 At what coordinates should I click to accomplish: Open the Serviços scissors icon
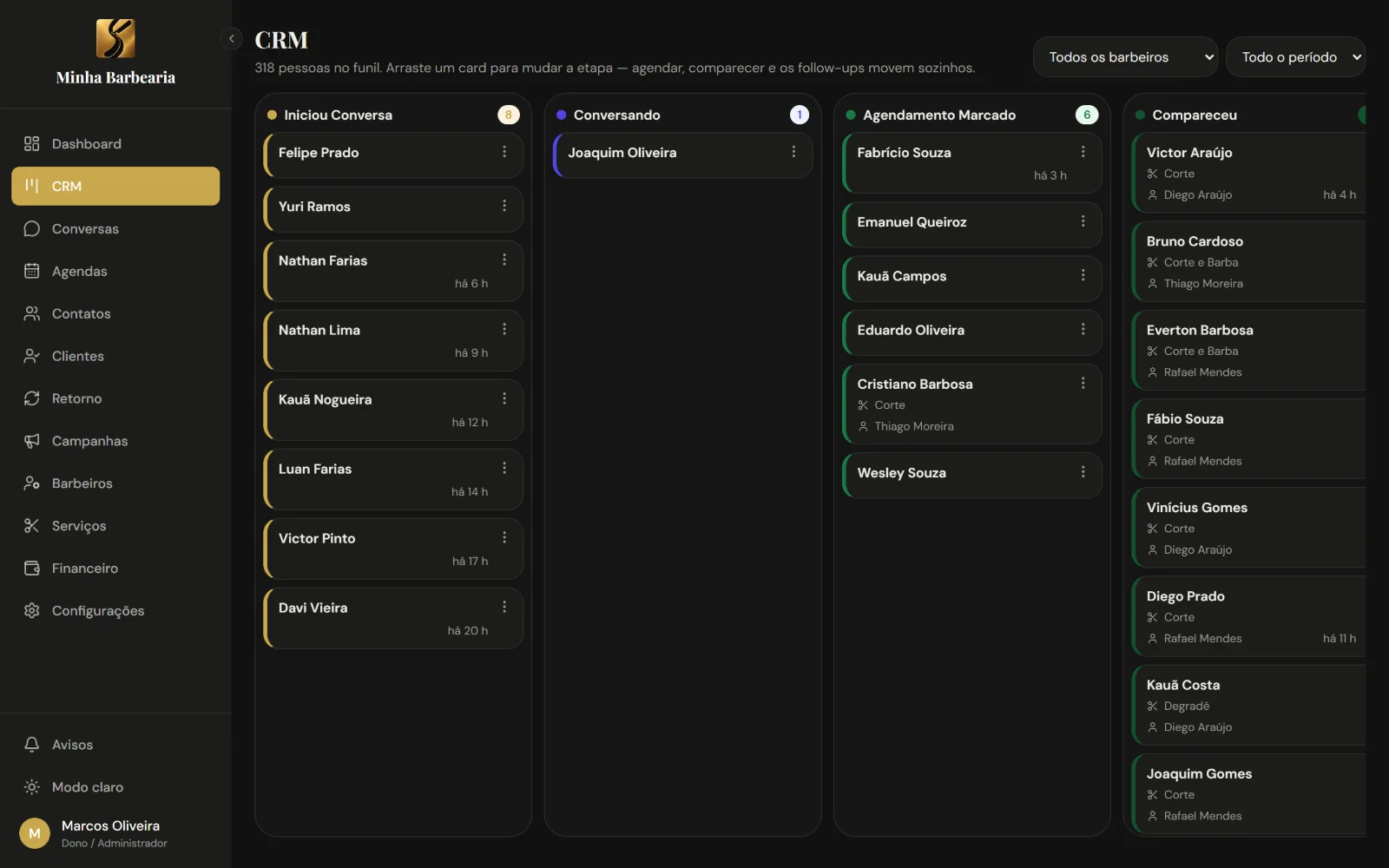pyautogui.click(x=32, y=526)
